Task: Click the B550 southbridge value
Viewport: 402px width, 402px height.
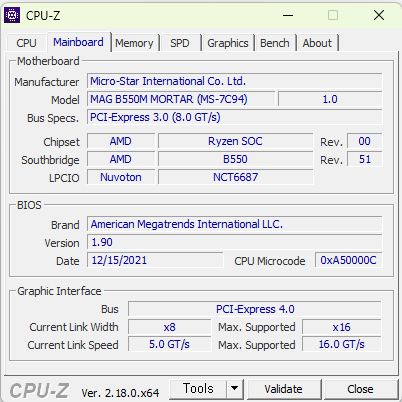Action: 236,159
